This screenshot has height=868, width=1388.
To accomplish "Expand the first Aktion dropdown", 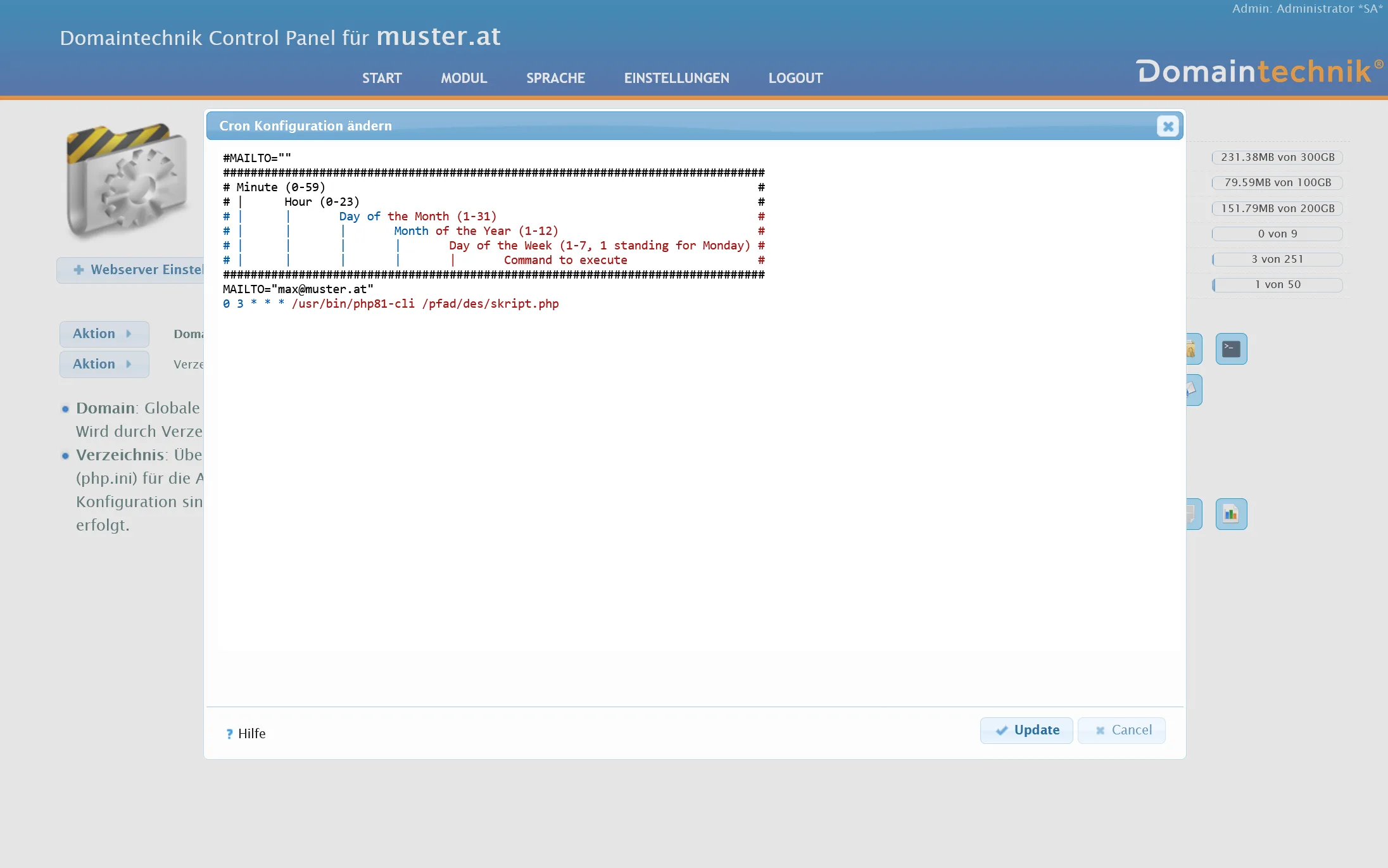I will click(104, 334).
